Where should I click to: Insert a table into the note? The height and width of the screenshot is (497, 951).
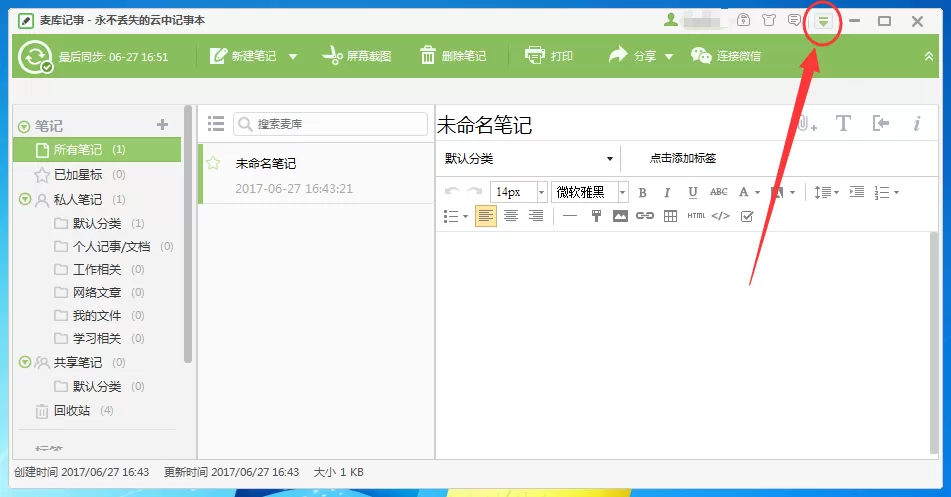670,216
